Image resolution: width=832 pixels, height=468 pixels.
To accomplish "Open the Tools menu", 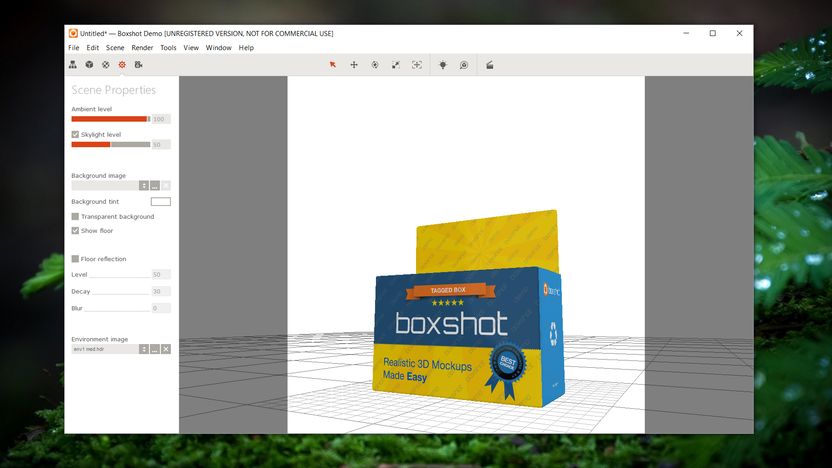I will coord(168,48).
